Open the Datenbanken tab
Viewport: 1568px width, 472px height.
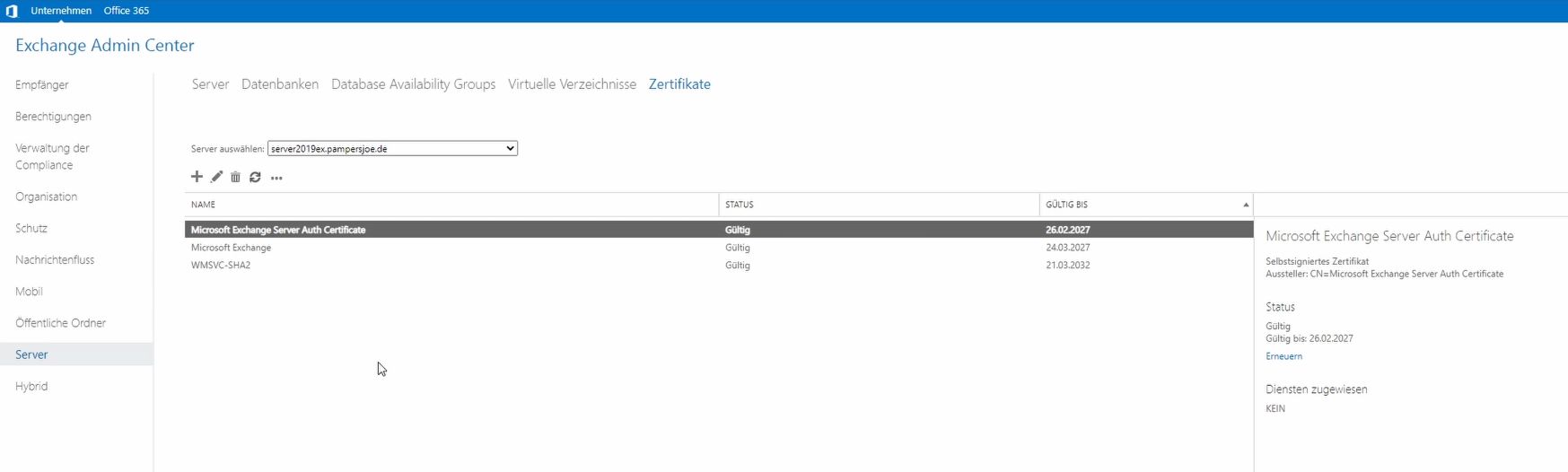coord(280,84)
